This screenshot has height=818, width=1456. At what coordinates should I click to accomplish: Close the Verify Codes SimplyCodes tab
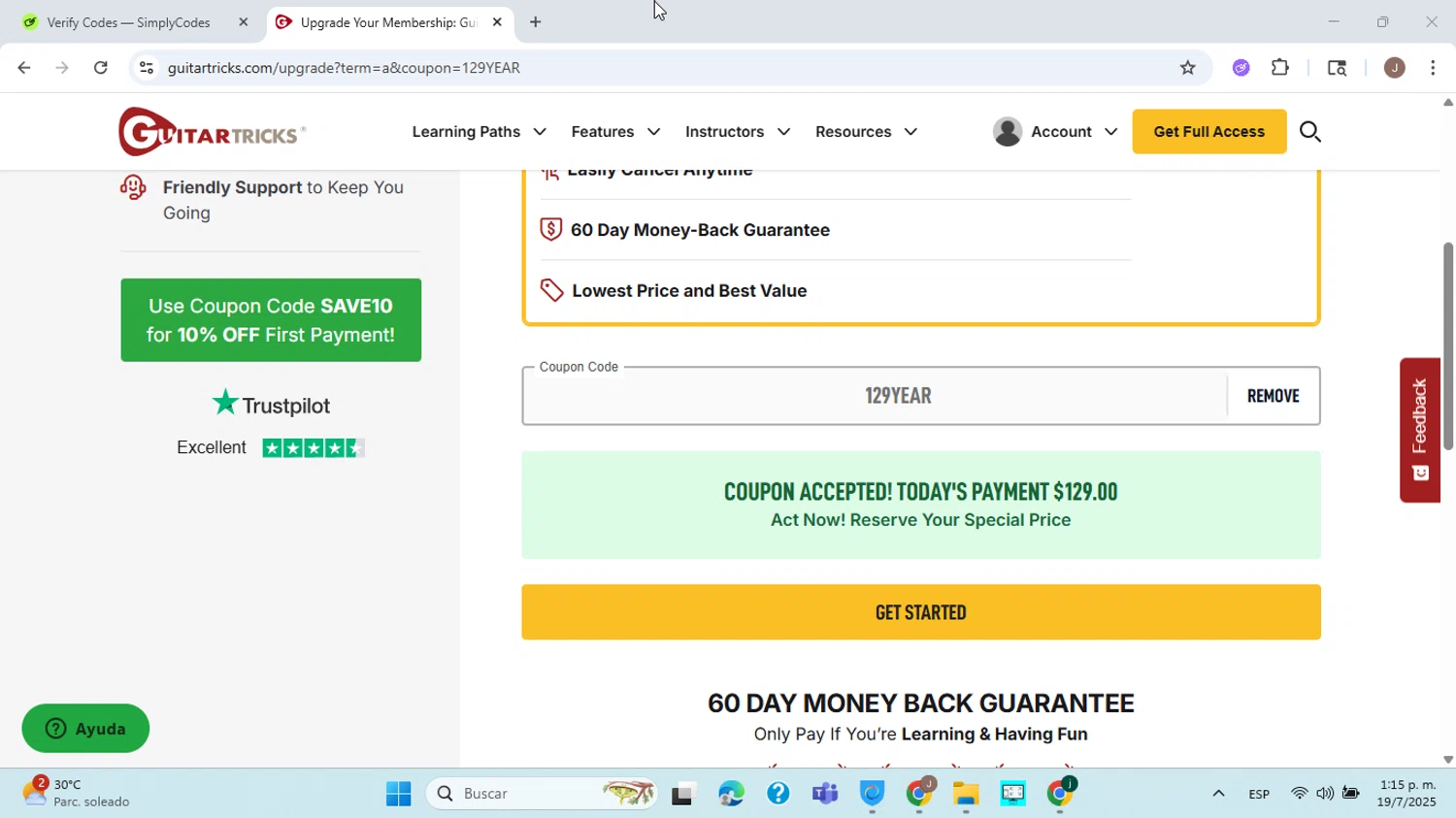pyautogui.click(x=244, y=21)
